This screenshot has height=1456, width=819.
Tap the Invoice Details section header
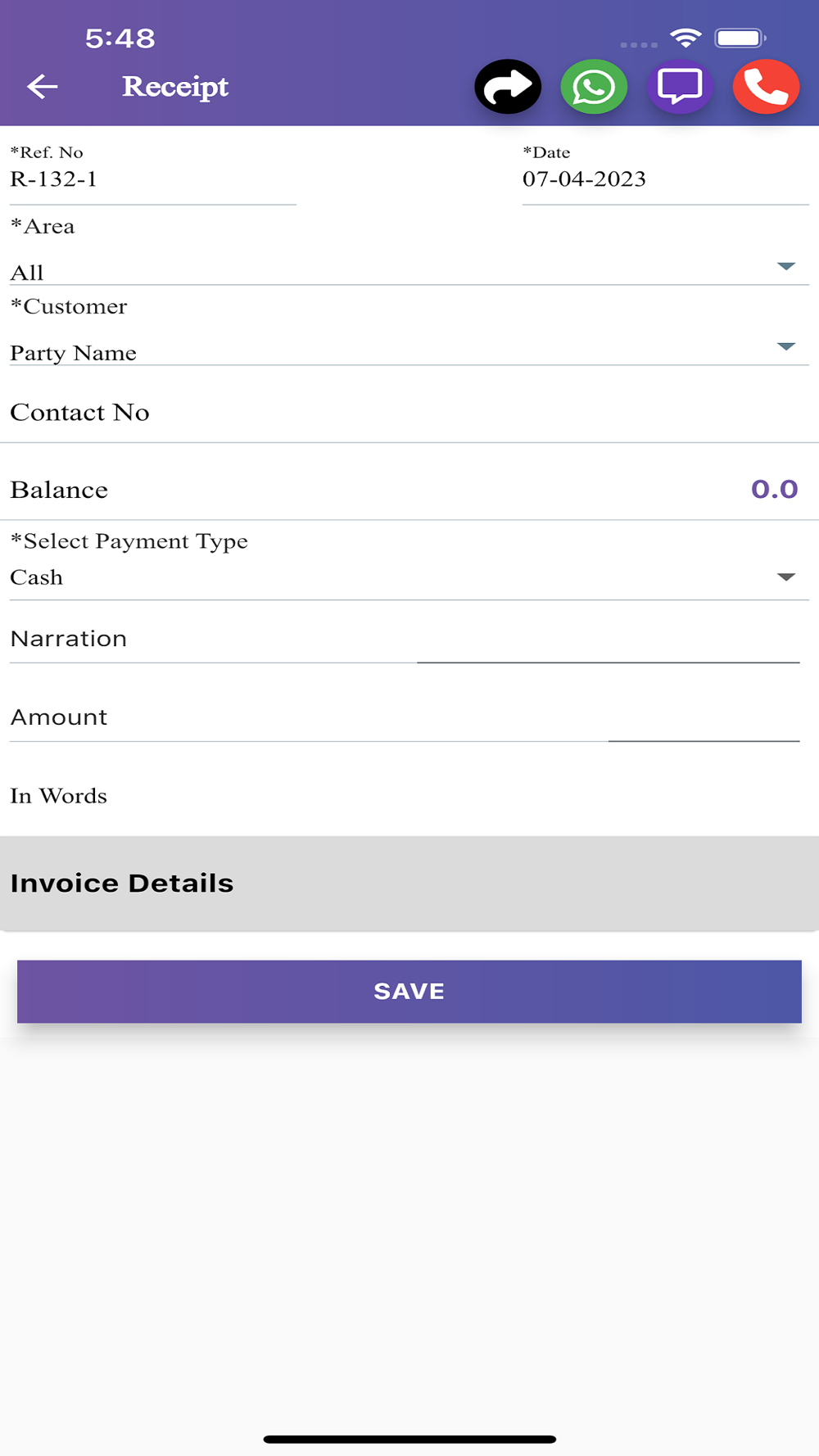409,883
